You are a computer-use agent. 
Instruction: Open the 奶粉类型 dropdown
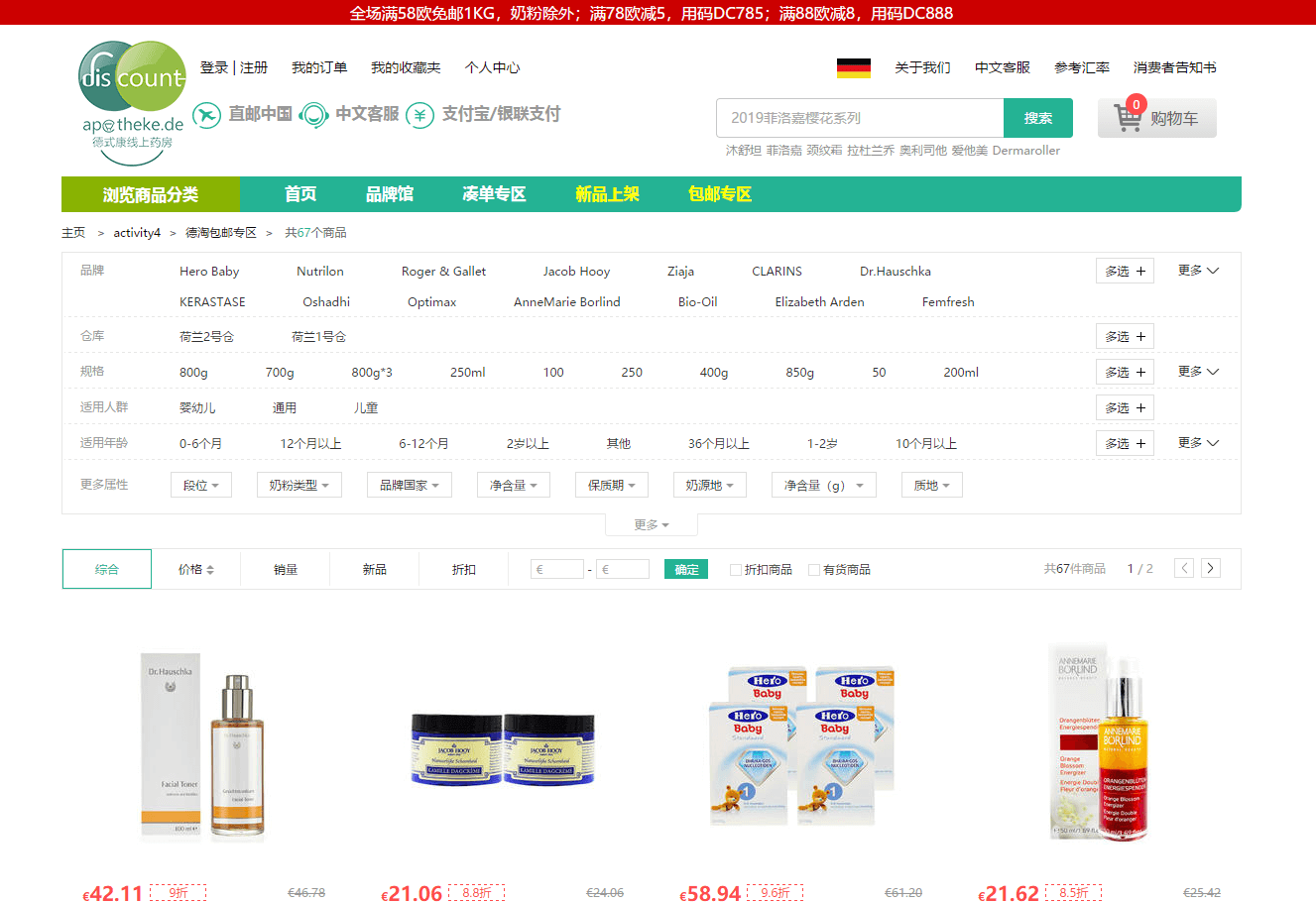[x=299, y=485]
